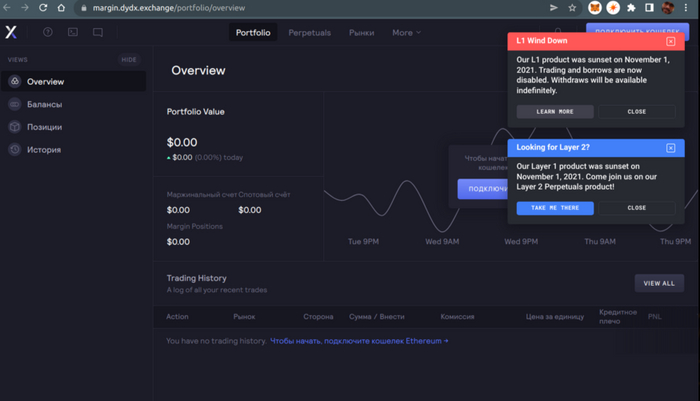Select Overview in sidebar views
Screen dimensions: 700x401
coord(74,81)
